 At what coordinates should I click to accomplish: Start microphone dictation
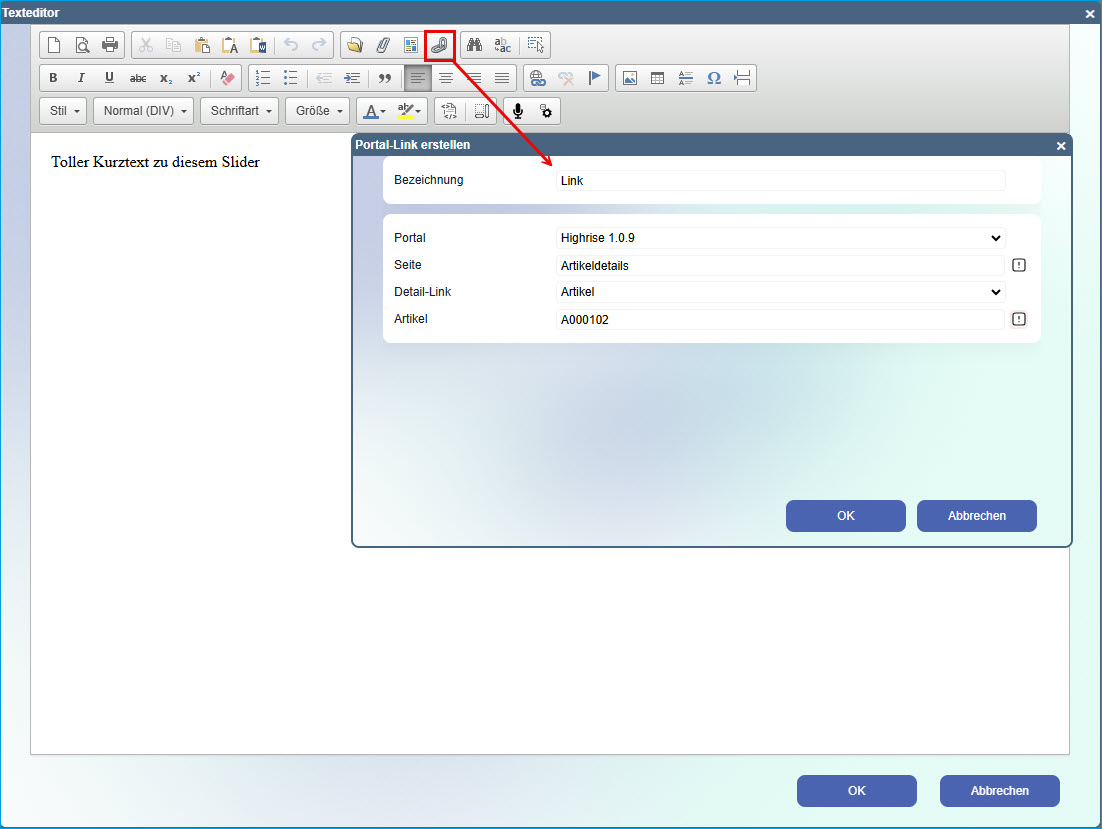pyautogui.click(x=518, y=111)
